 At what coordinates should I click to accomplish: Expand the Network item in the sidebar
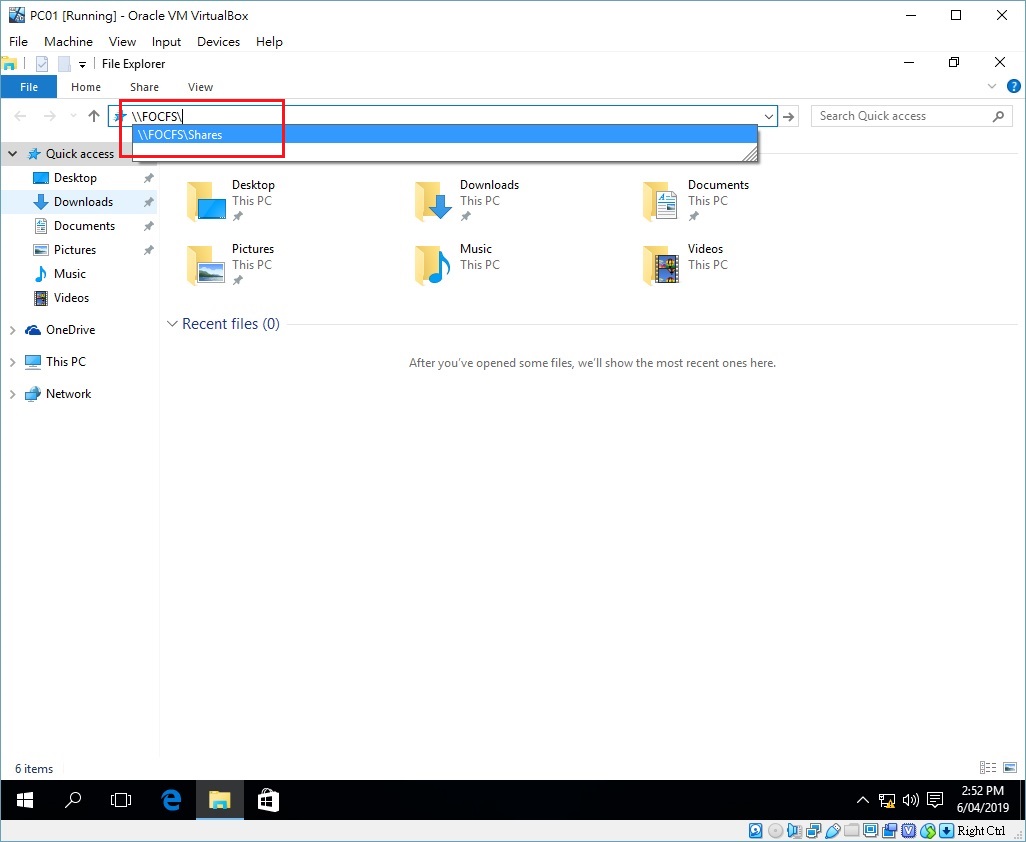click(12, 393)
